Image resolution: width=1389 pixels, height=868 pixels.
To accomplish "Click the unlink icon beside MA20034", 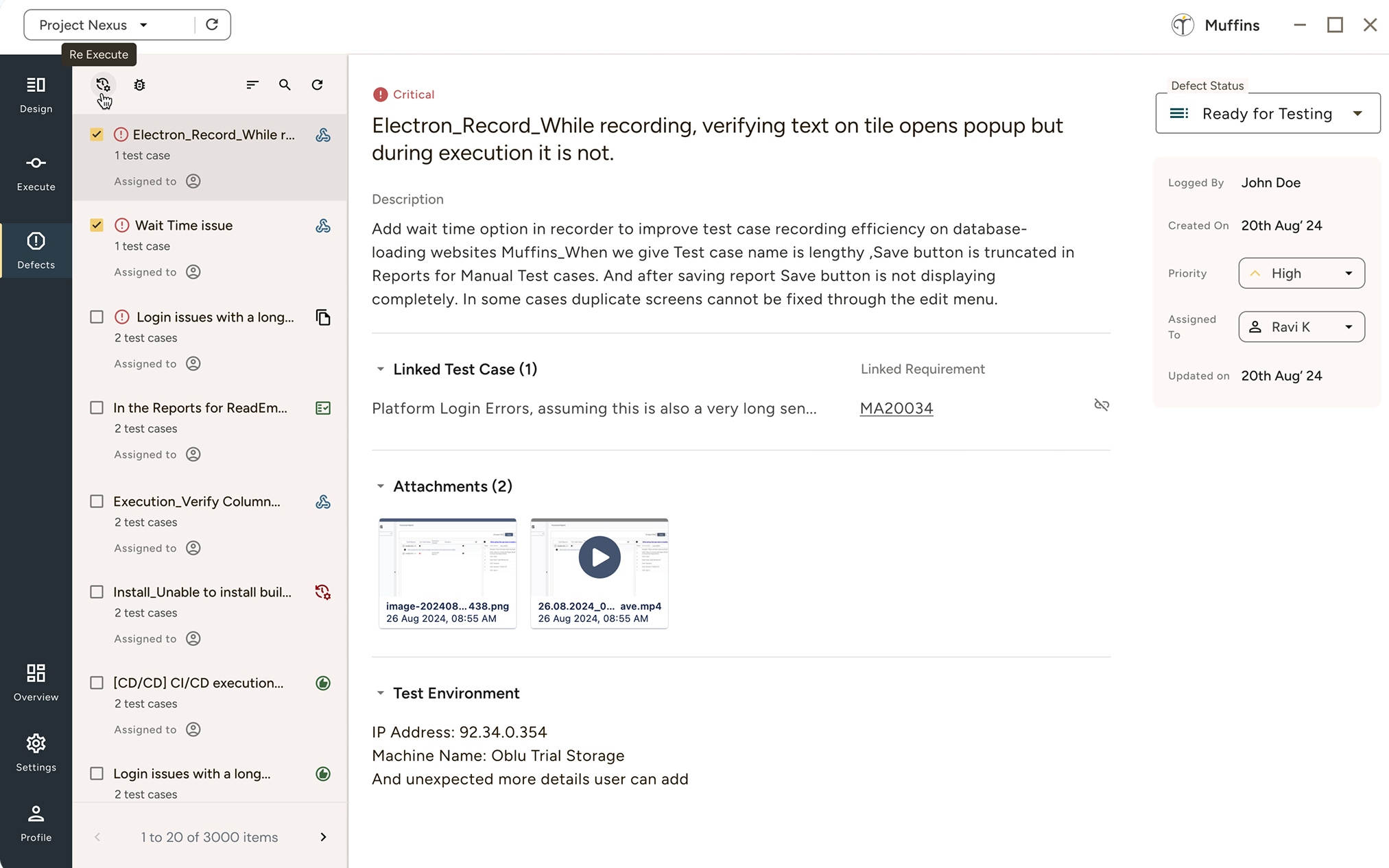I will (x=1102, y=405).
